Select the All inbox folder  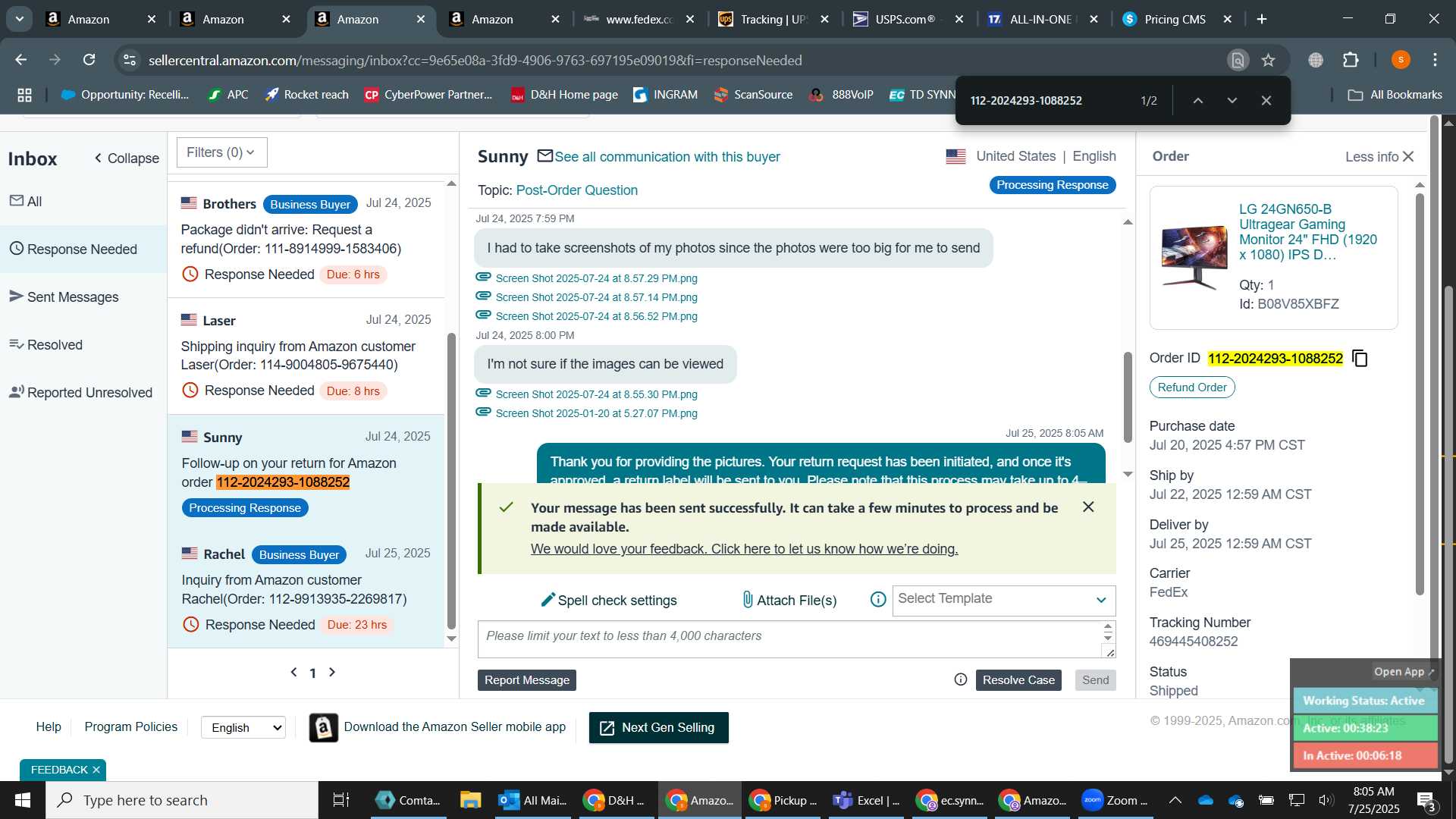pyautogui.click(x=83, y=201)
